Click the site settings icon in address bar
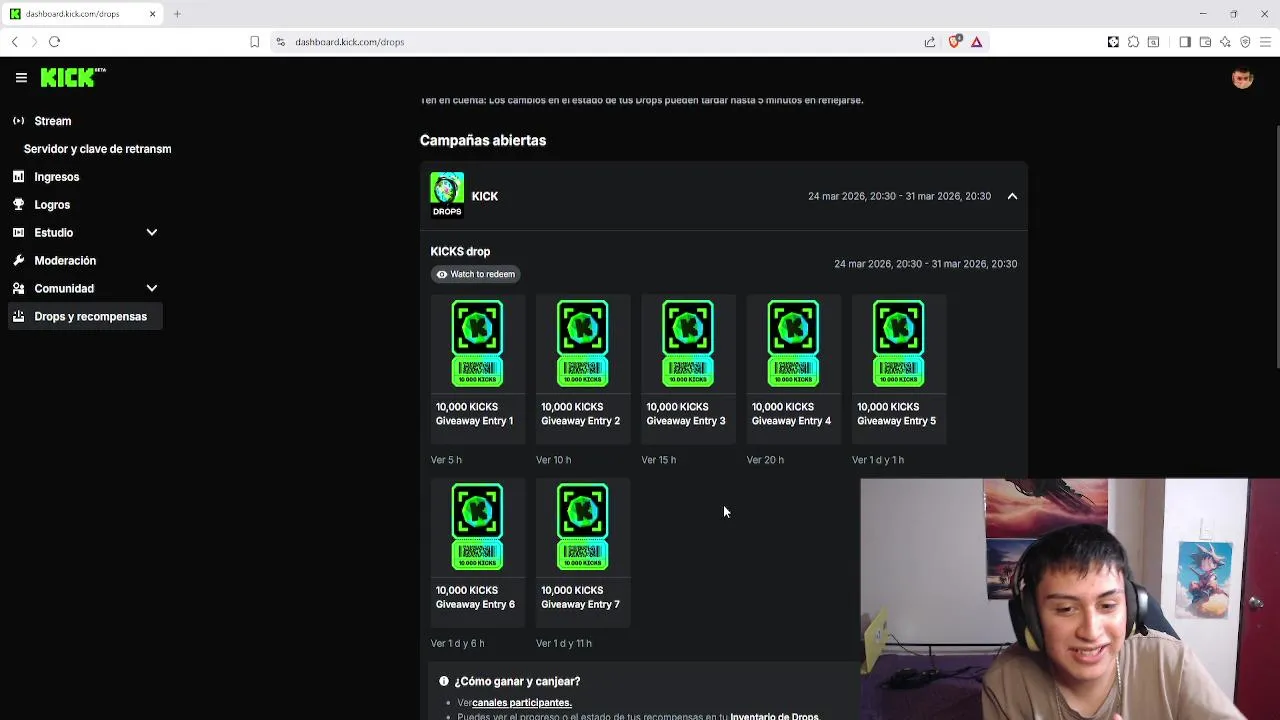1280x720 pixels. 281,42
